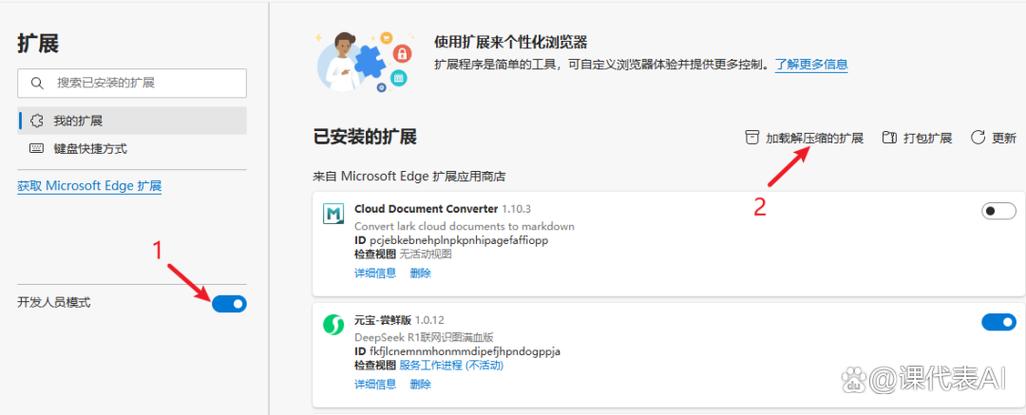Viewport: 1026px width, 415px height.
Task: Click the 更新 button
Action: [993, 137]
